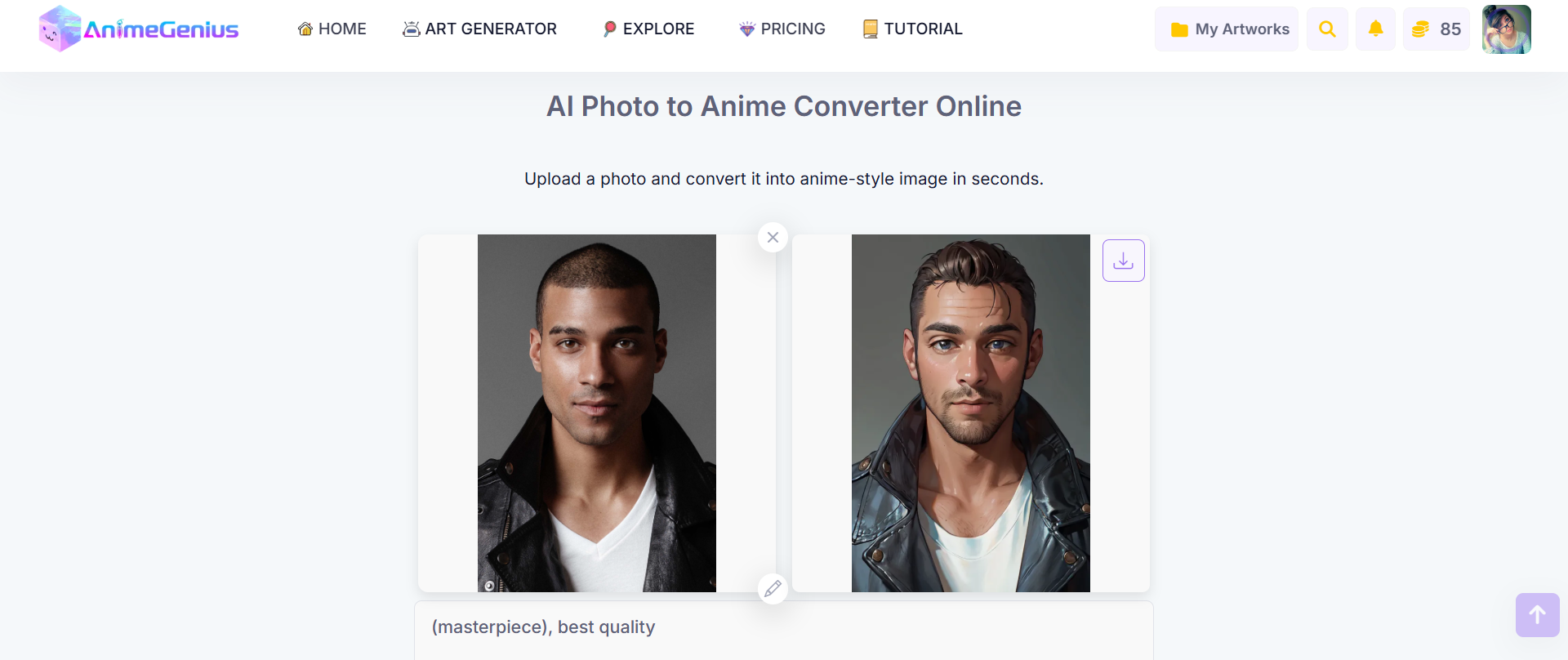Open the search icon in the header
Image resolution: width=1568 pixels, height=660 pixels.
tap(1327, 29)
